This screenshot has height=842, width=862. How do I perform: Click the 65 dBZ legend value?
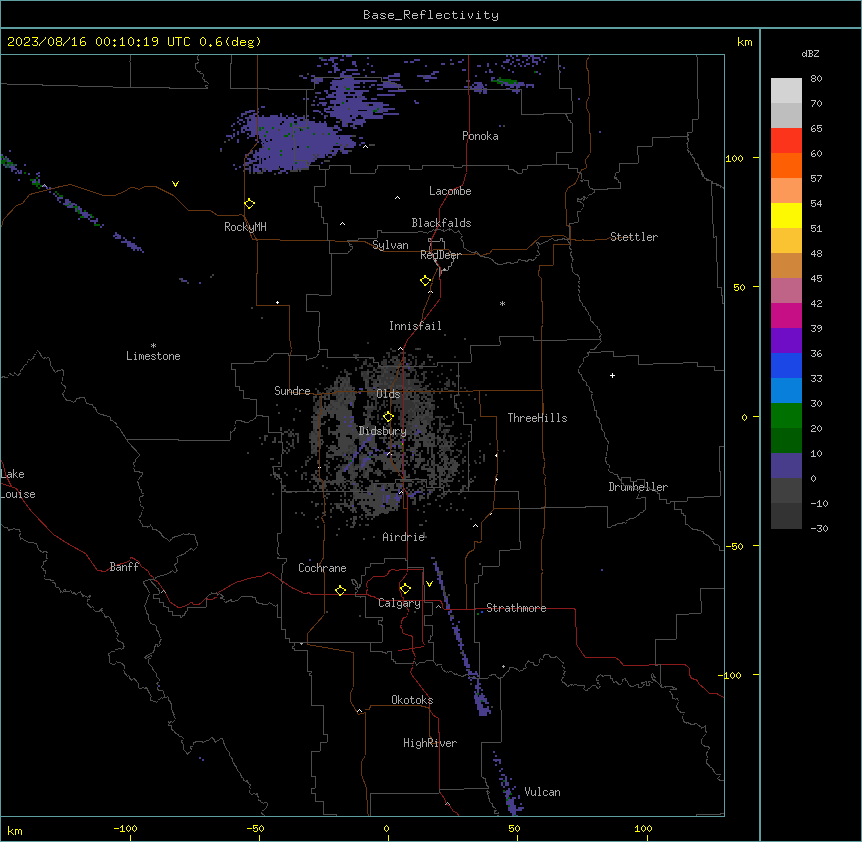[816, 129]
